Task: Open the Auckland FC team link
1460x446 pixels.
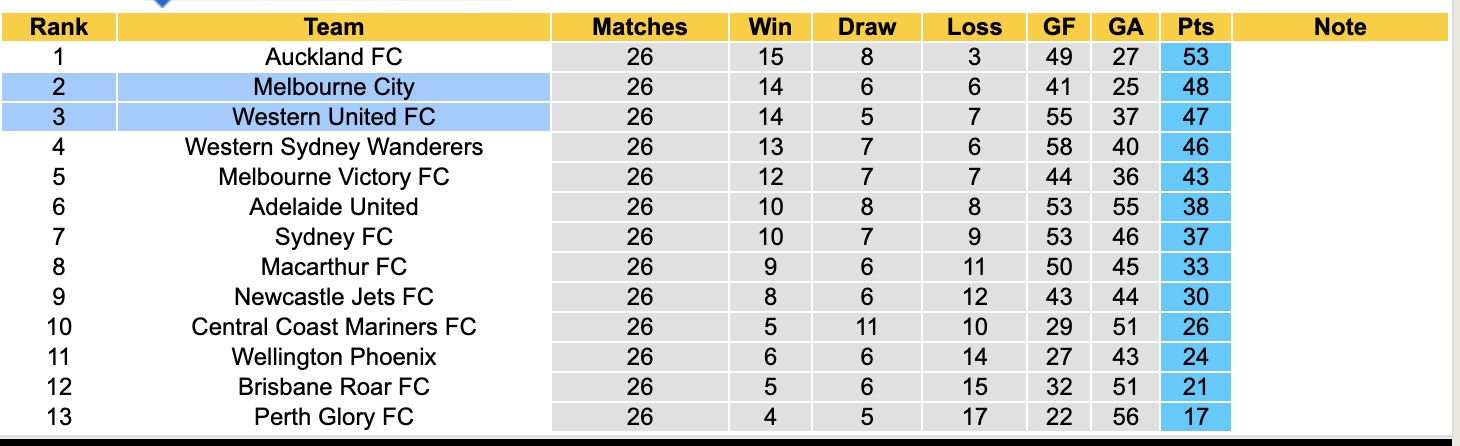Action: click(x=334, y=57)
